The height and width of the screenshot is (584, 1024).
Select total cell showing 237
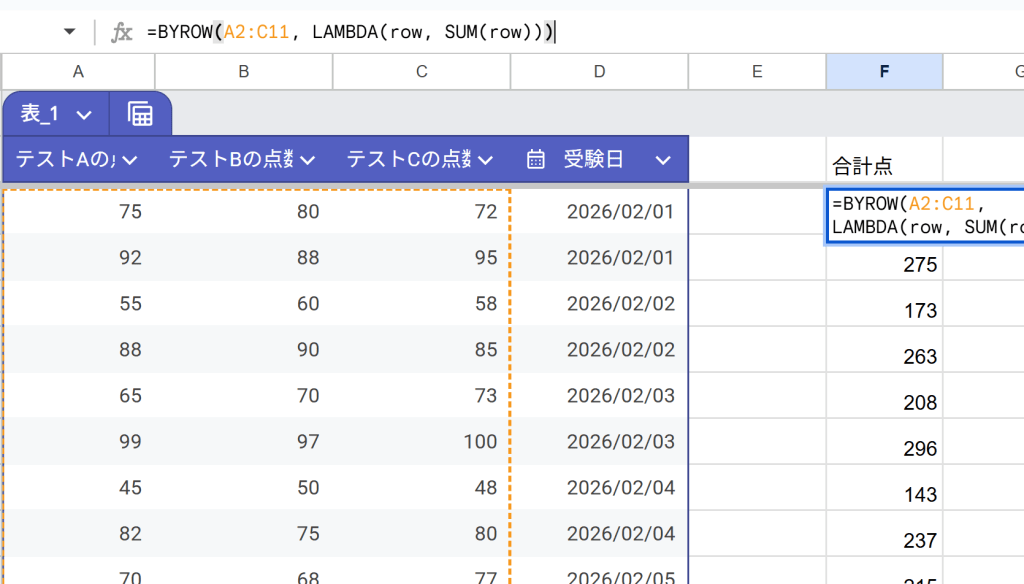pos(884,534)
